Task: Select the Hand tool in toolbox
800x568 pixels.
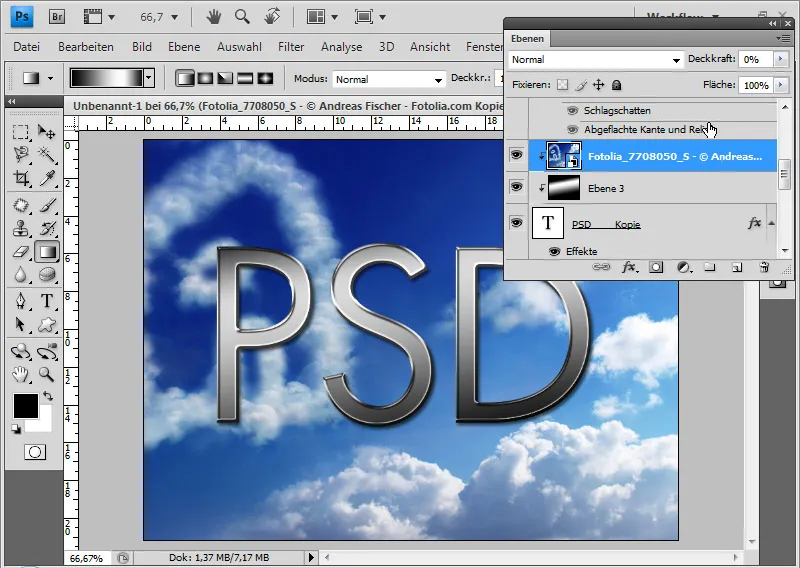Action: [x=20, y=375]
